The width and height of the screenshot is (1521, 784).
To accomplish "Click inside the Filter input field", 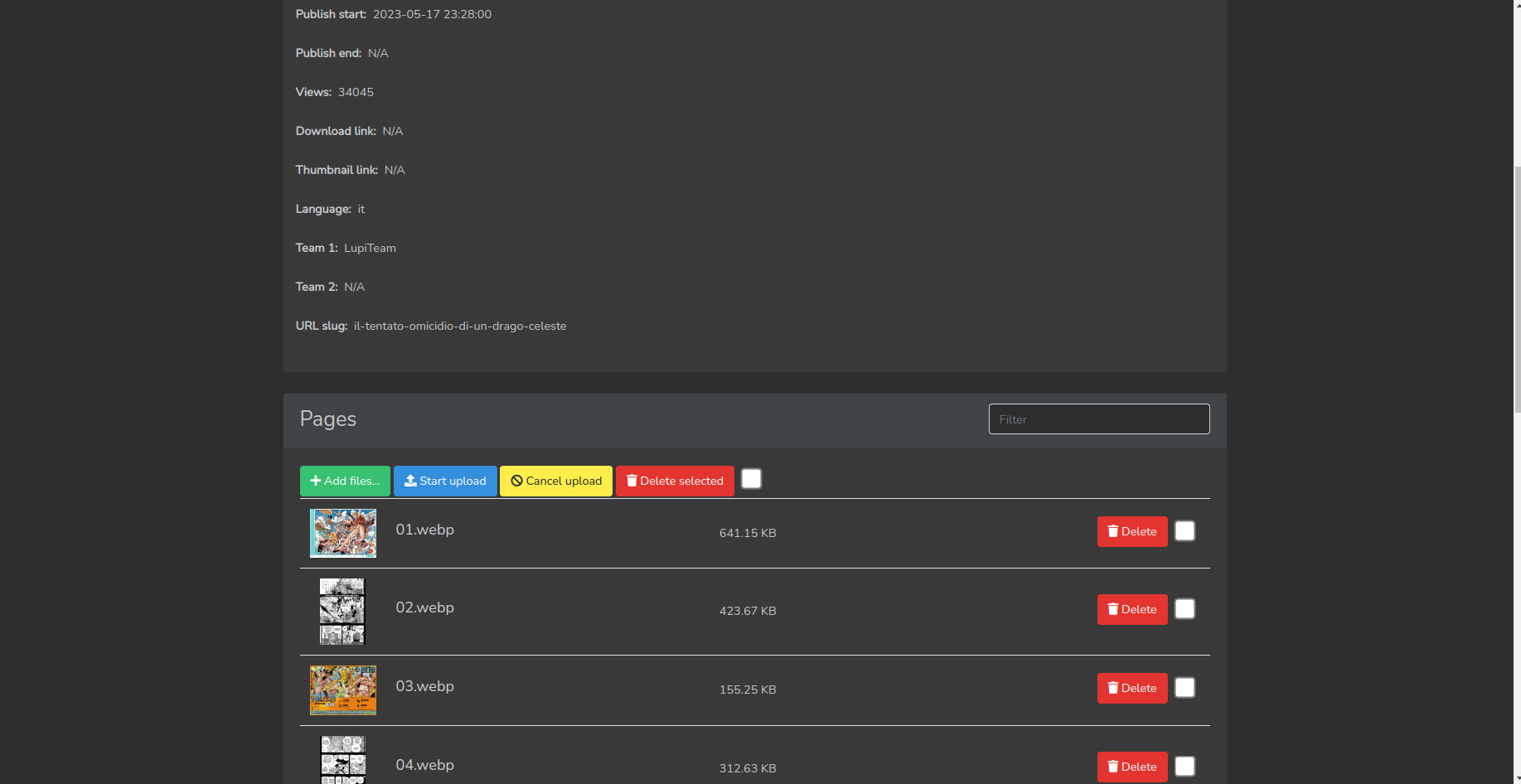I will pyautogui.click(x=1098, y=419).
